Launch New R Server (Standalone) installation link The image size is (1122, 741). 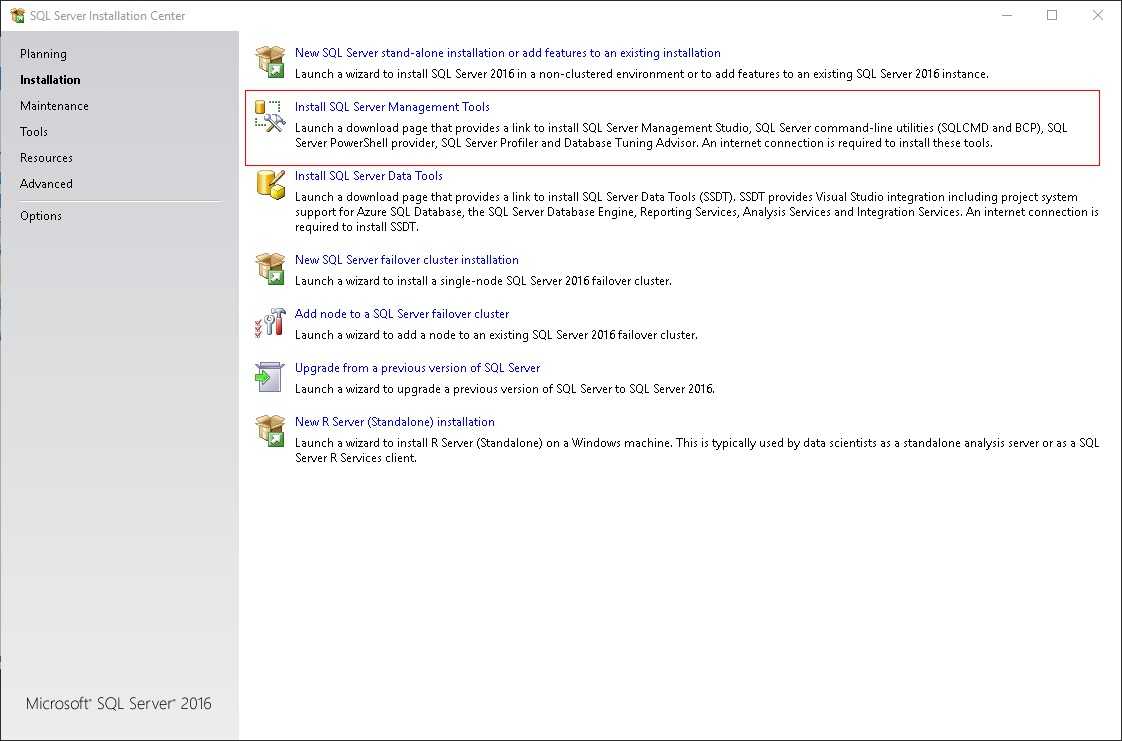pyautogui.click(x=395, y=422)
